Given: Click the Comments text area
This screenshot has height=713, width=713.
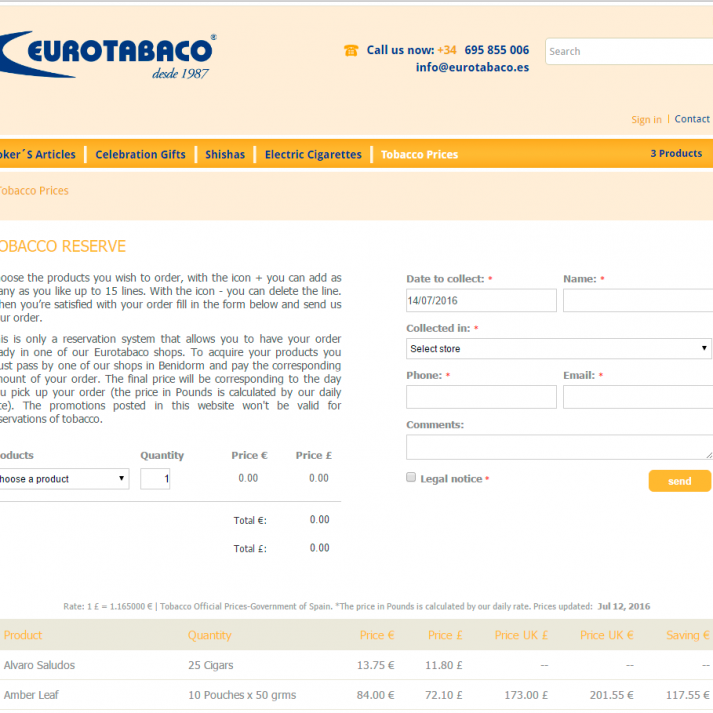Looking at the screenshot, I should (x=560, y=447).
